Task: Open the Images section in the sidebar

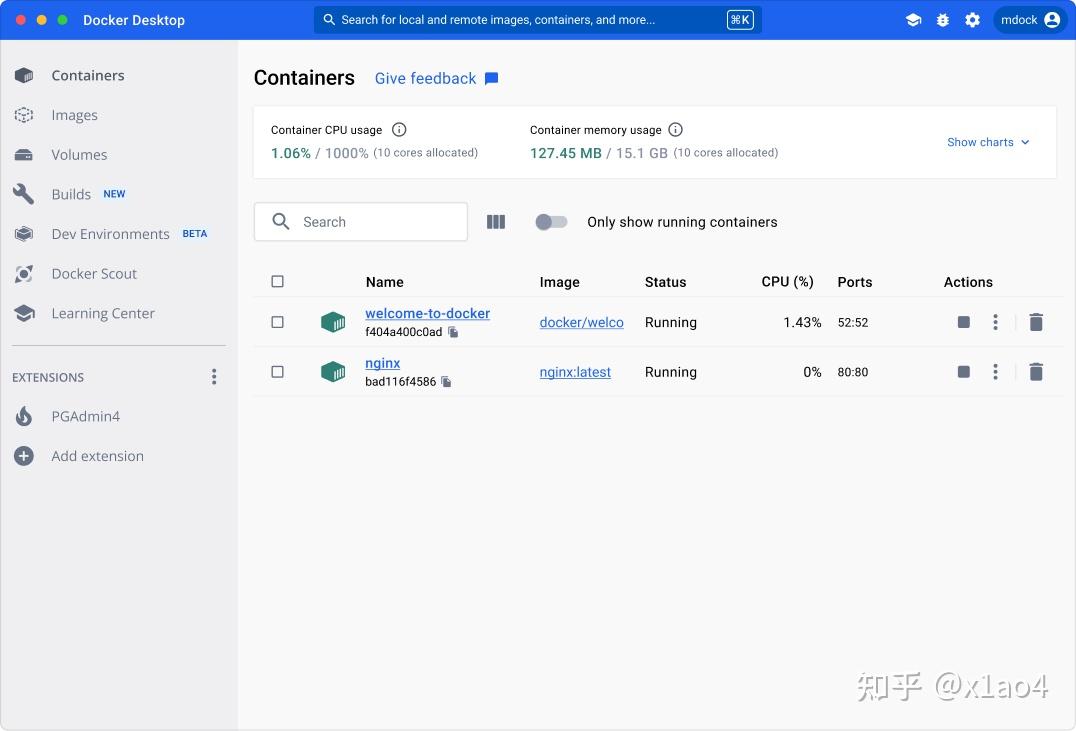Action: click(73, 114)
